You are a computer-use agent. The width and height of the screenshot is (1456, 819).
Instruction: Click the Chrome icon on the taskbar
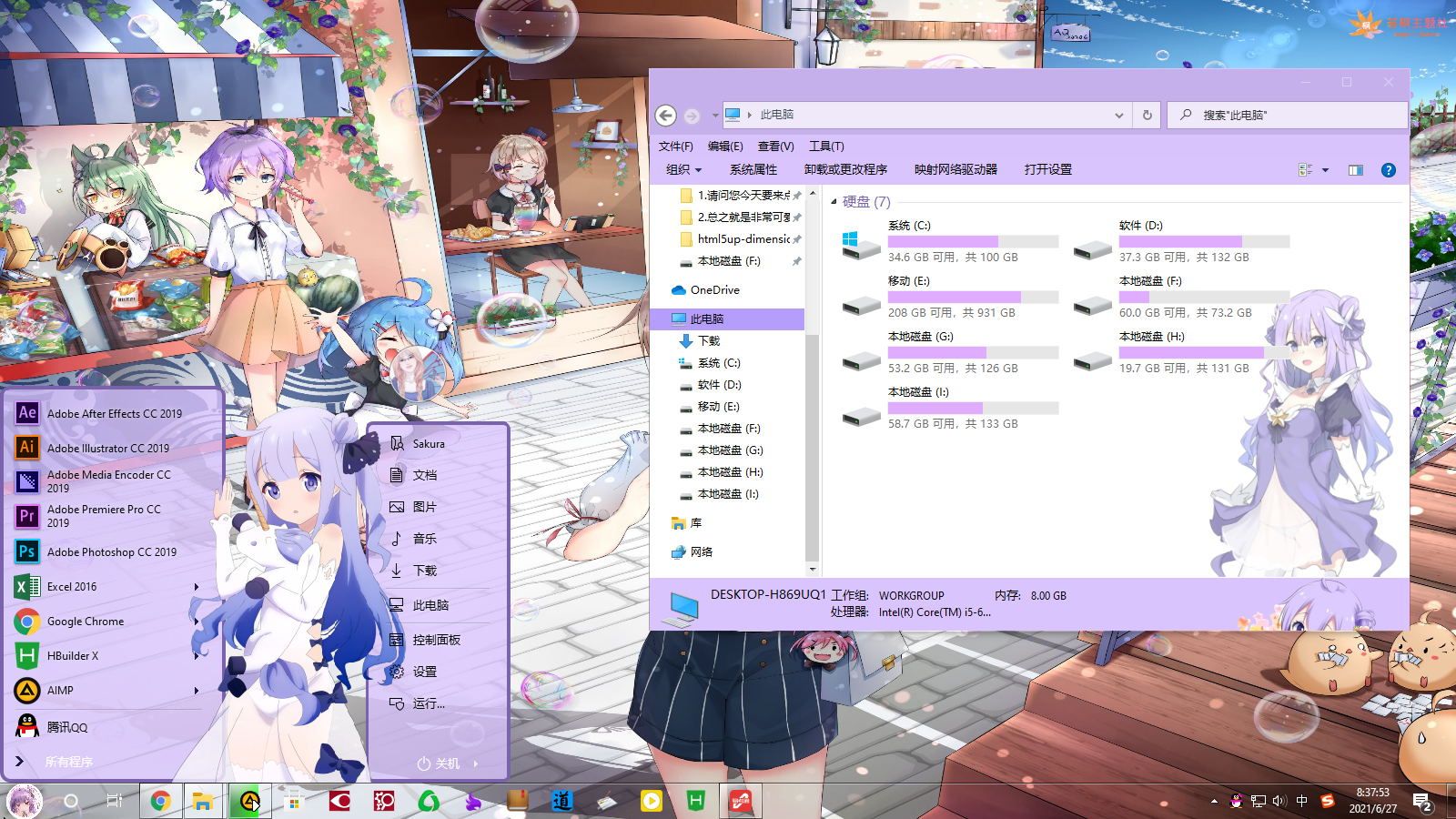point(160,801)
